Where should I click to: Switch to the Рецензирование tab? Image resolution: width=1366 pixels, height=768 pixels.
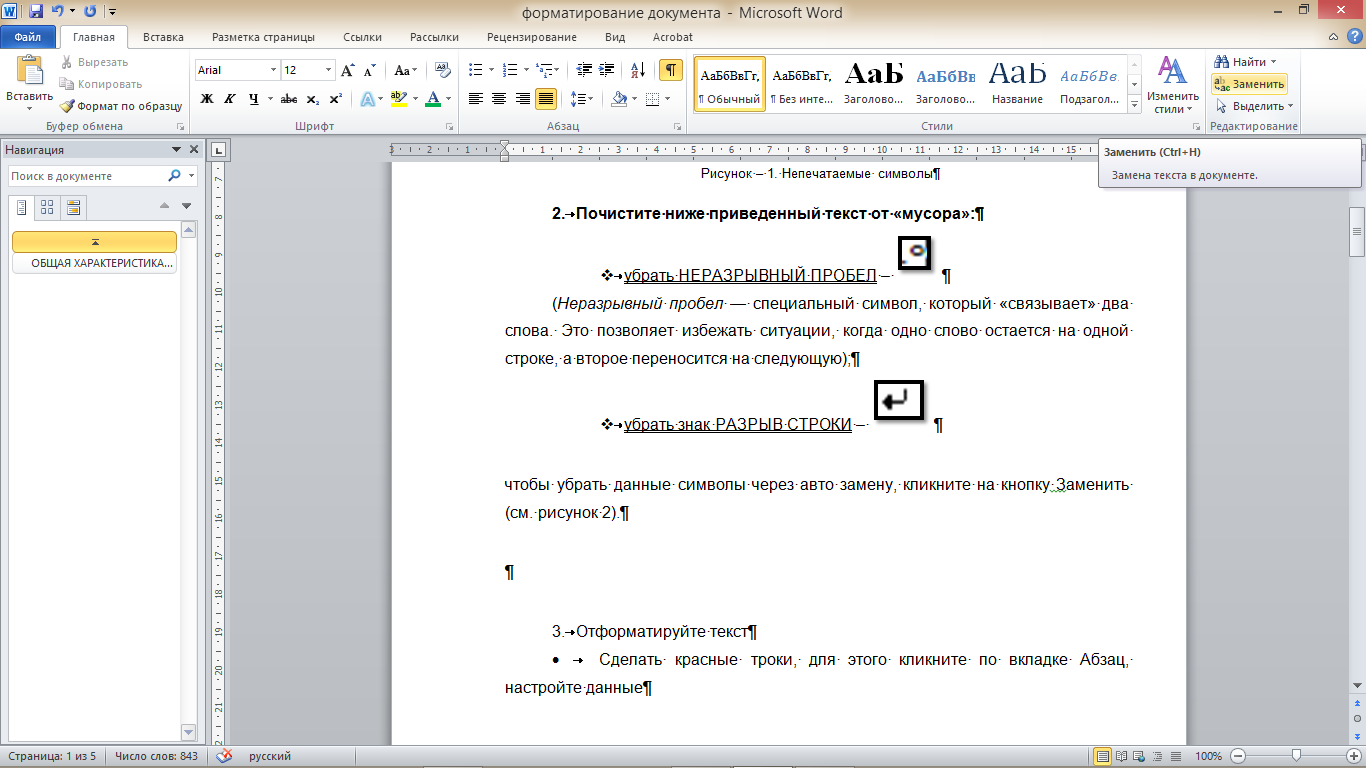pos(531,37)
